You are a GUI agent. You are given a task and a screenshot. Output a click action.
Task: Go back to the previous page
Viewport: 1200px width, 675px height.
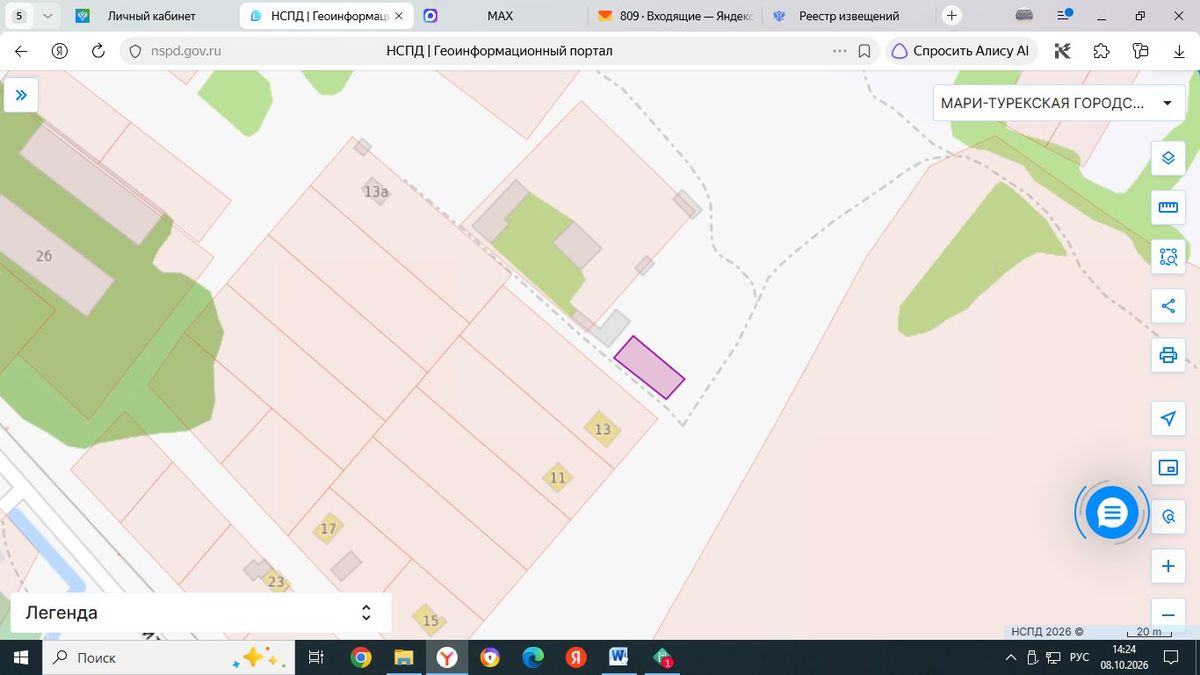[21, 51]
